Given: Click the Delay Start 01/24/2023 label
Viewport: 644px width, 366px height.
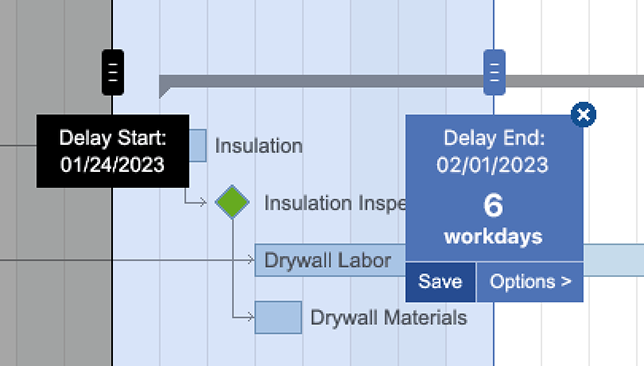Looking at the screenshot, I should (113, 151).
